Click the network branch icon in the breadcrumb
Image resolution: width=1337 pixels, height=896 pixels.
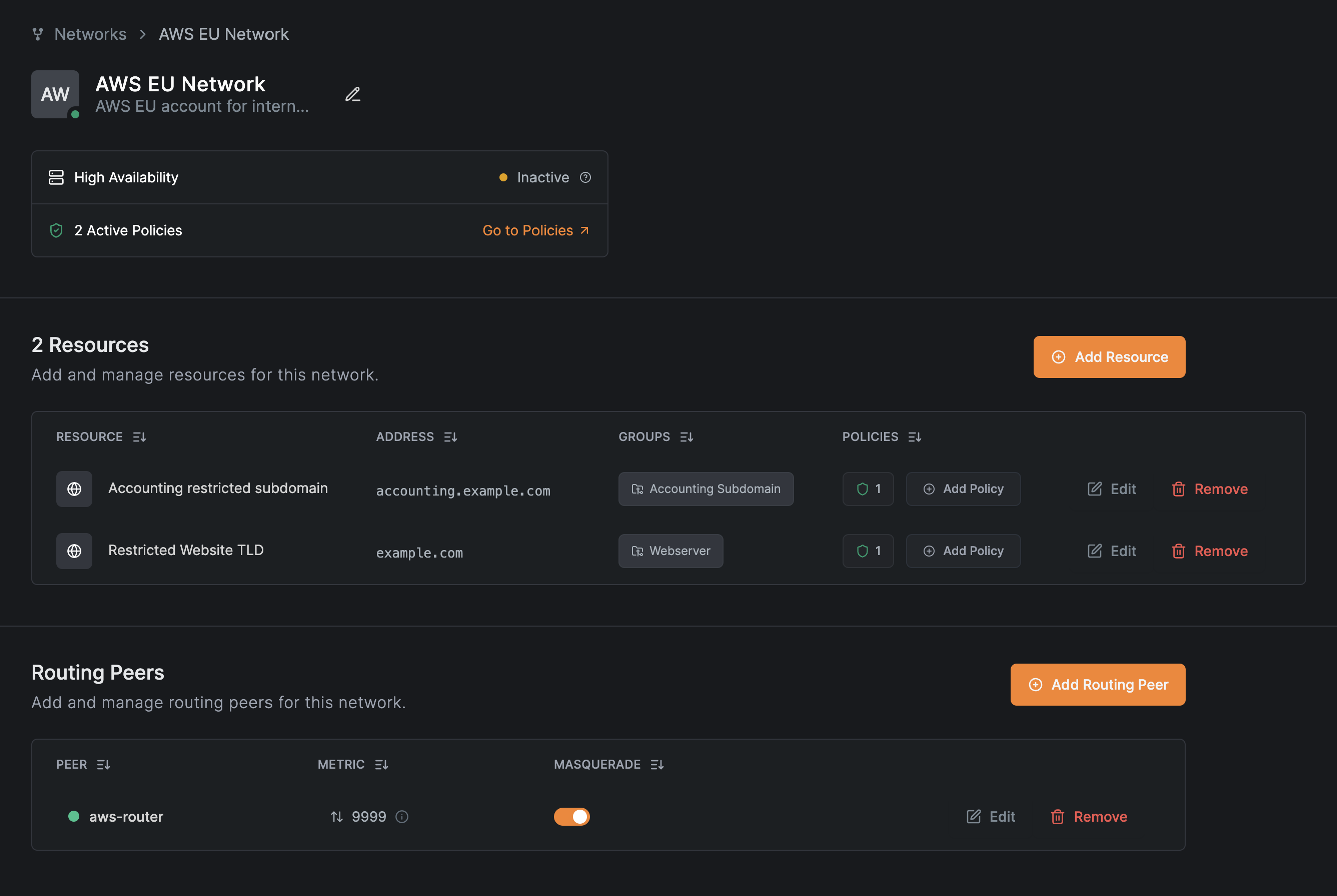point(38,34)
